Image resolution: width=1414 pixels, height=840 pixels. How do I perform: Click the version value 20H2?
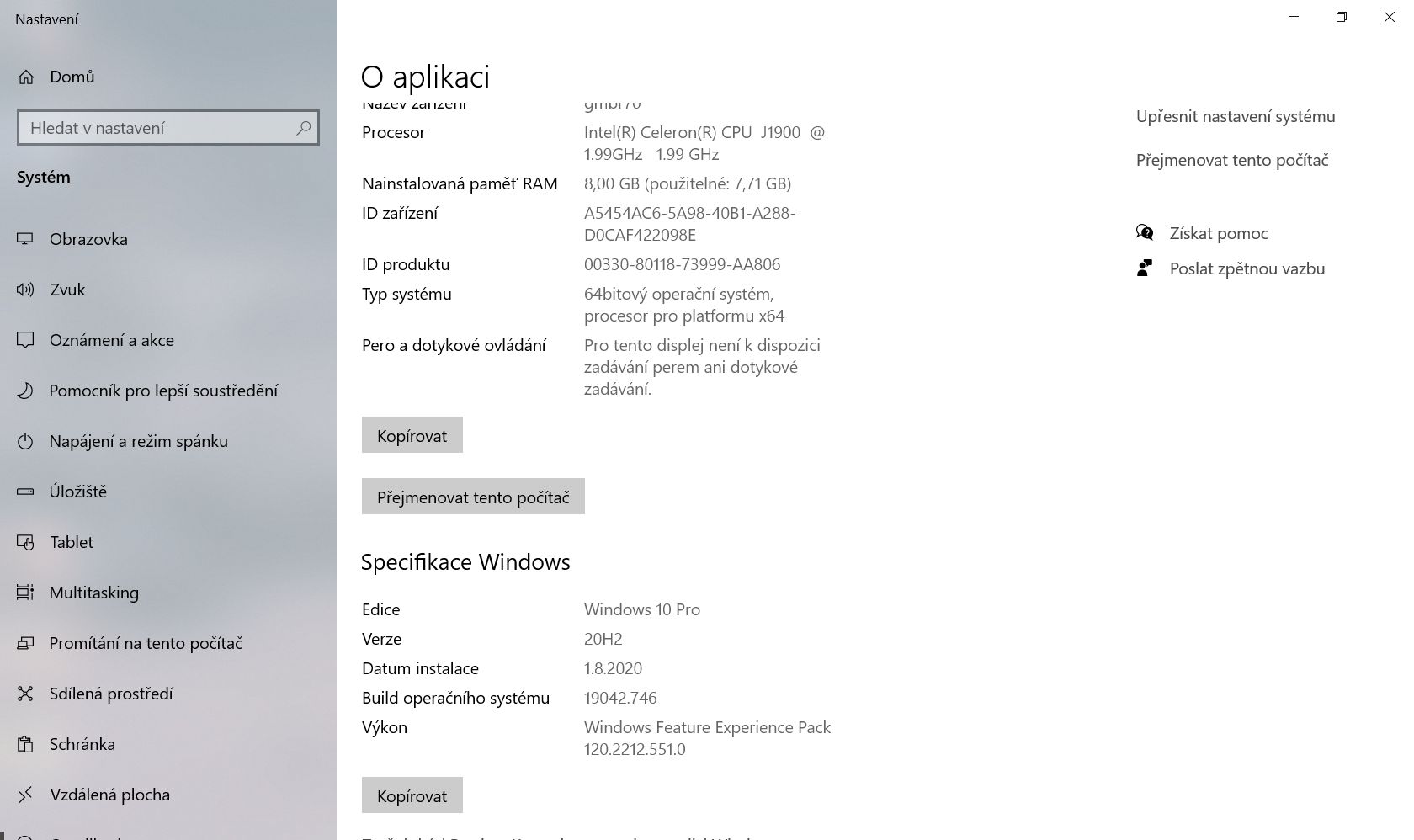[x=603, y=639]
